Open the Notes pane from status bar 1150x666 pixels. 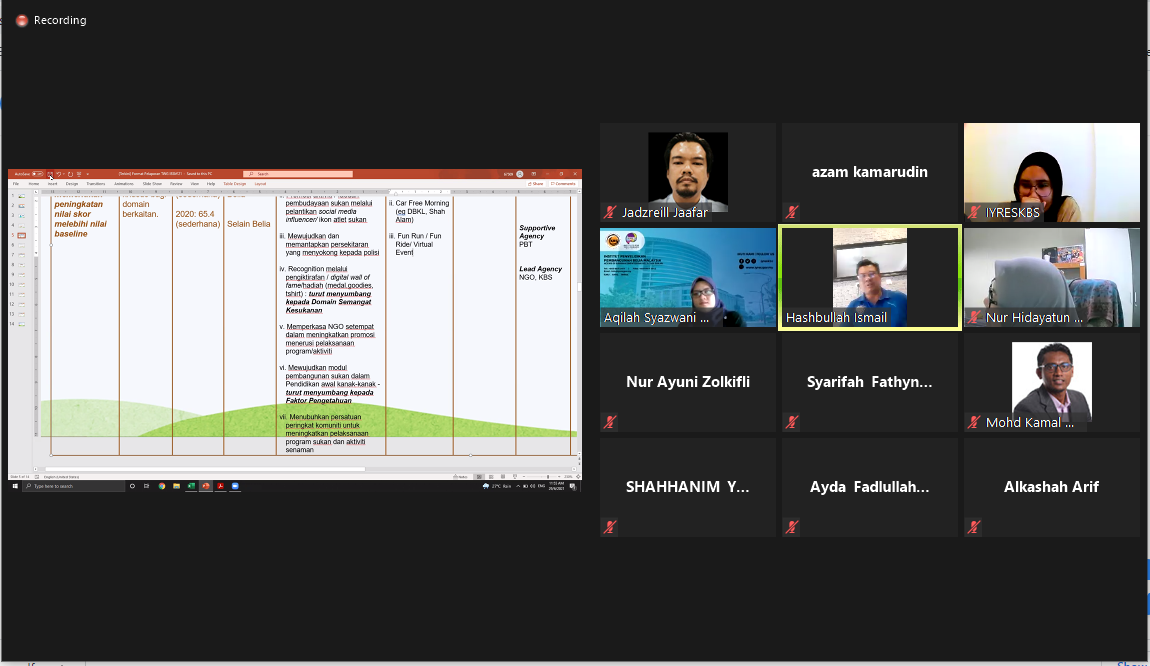(x=462, y=477)
